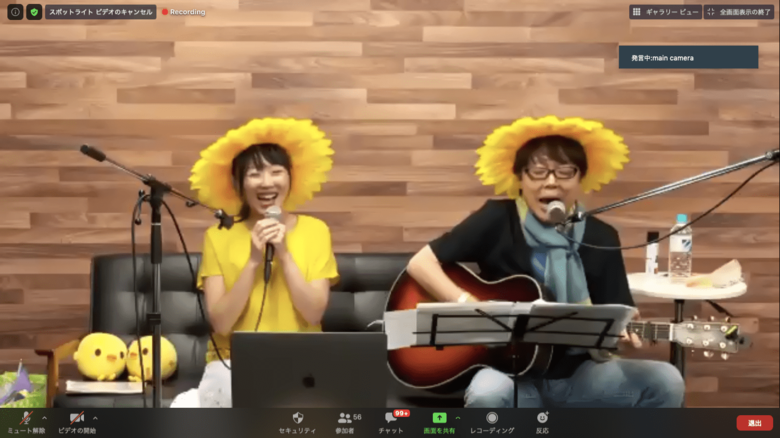780x438 pixels.
Task: Click the main camera speaker label
Action: coord(688,57)
